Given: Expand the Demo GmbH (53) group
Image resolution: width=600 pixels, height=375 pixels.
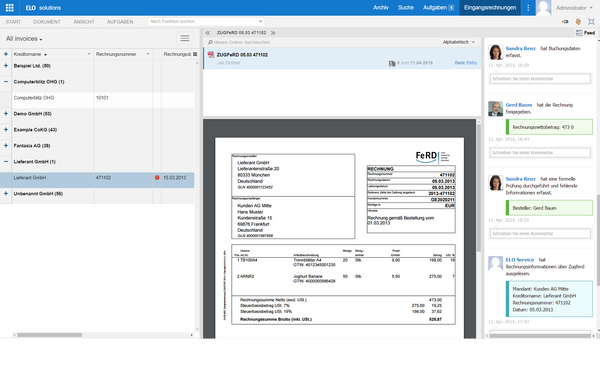Looking at the screenshot, I should coord(6,114).
